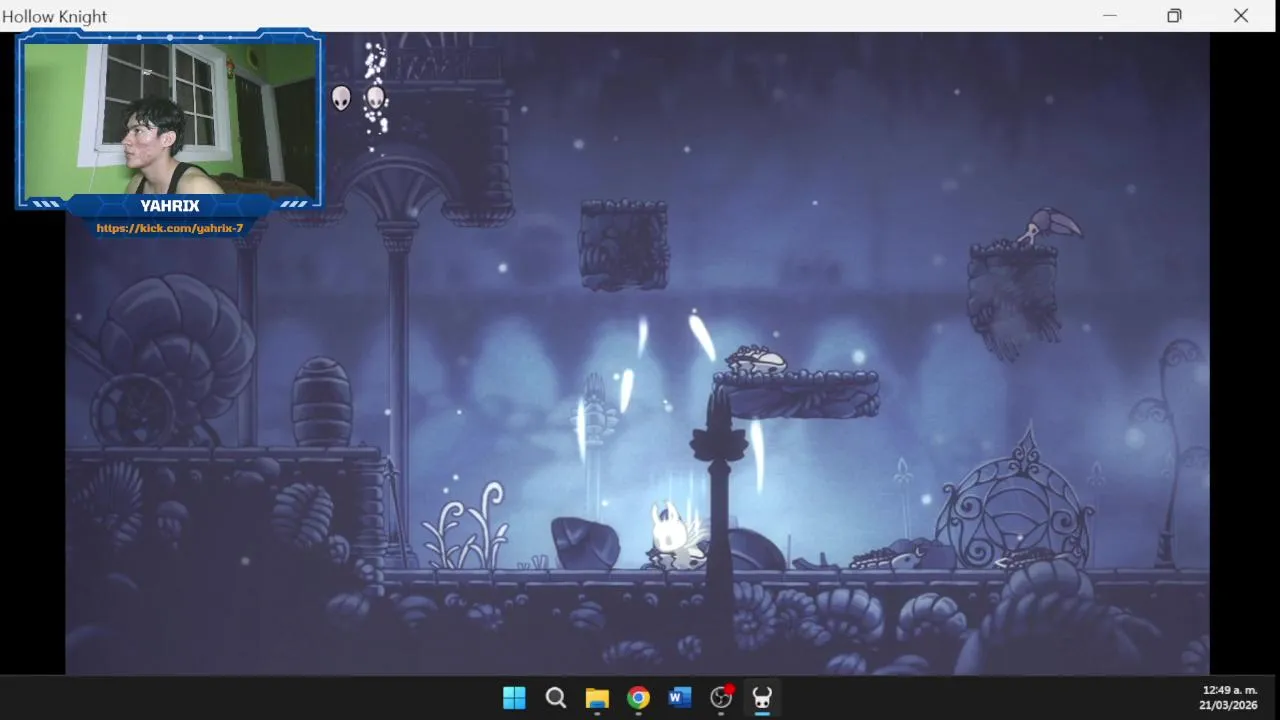
Task: Restore down the Hollow Knight window
Action: point(1174,15)
